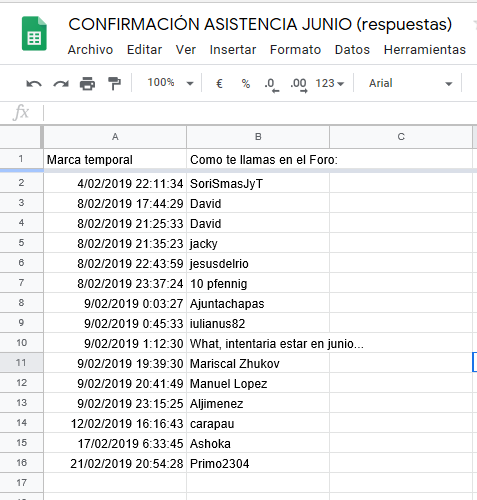Select the cell '8/02/2019 17:44:29'
This screenshot has width=477, height=500.
click(115, 203)
